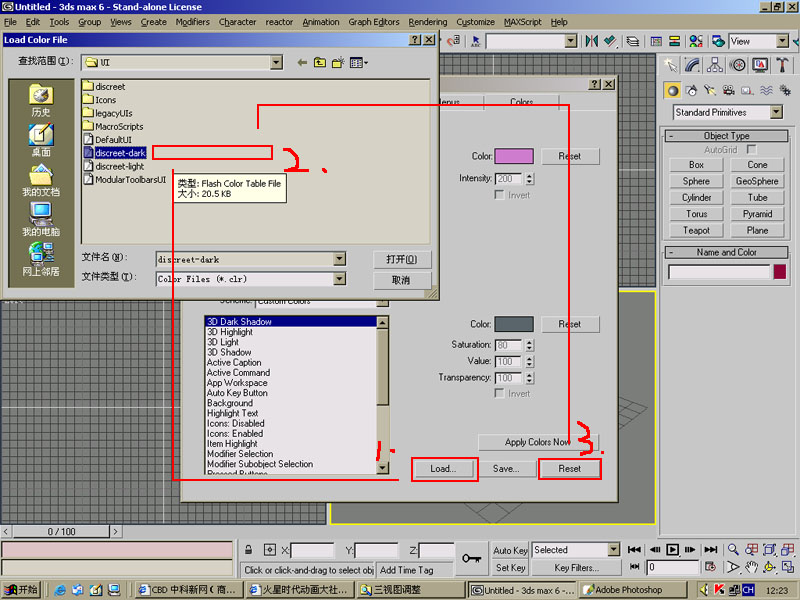Toggle absolute/offset transform type-in mode

tap(270, 550)
